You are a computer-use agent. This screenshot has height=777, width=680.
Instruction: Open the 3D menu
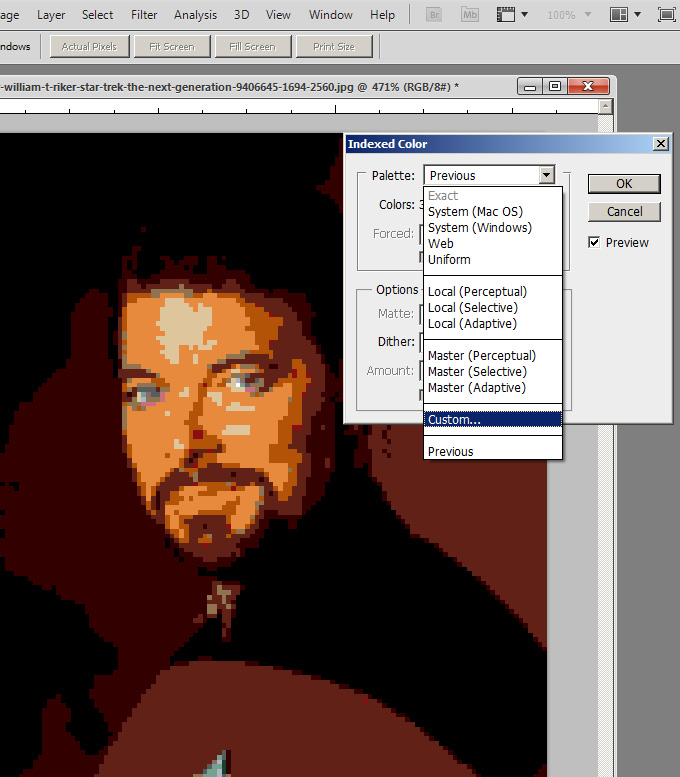[x=241, y=15]
